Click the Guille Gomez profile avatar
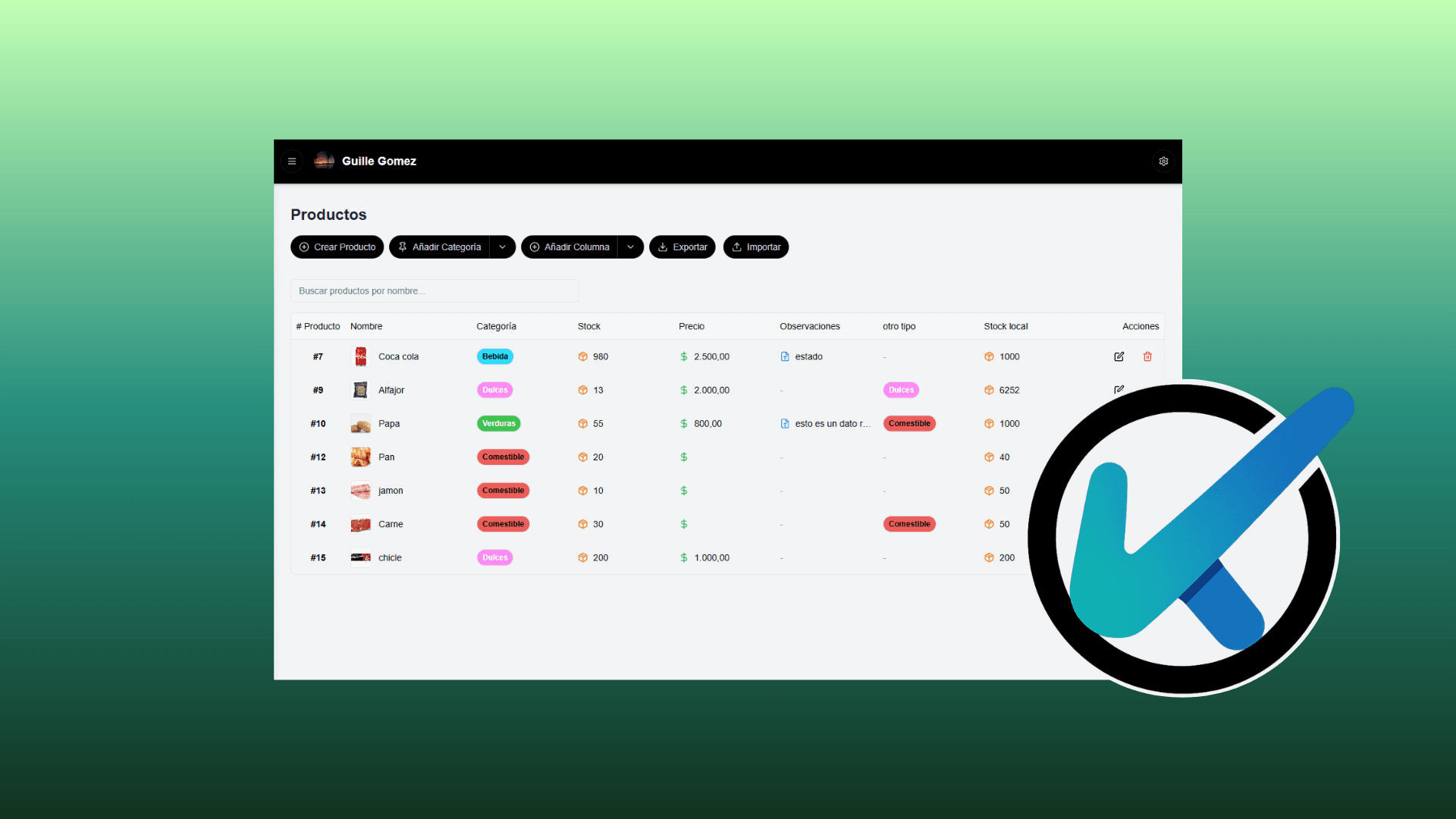1456x819 pixels. (324, 161)
